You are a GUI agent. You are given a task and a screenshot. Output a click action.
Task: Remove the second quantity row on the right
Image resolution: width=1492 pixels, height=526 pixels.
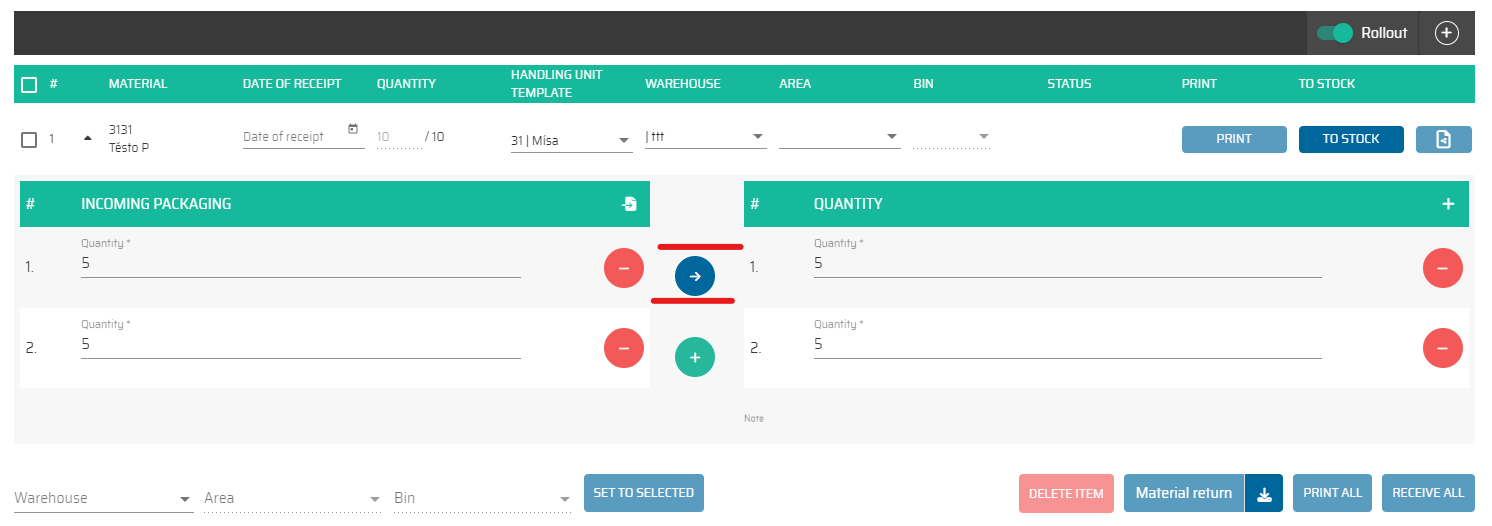pos(1442,348)
